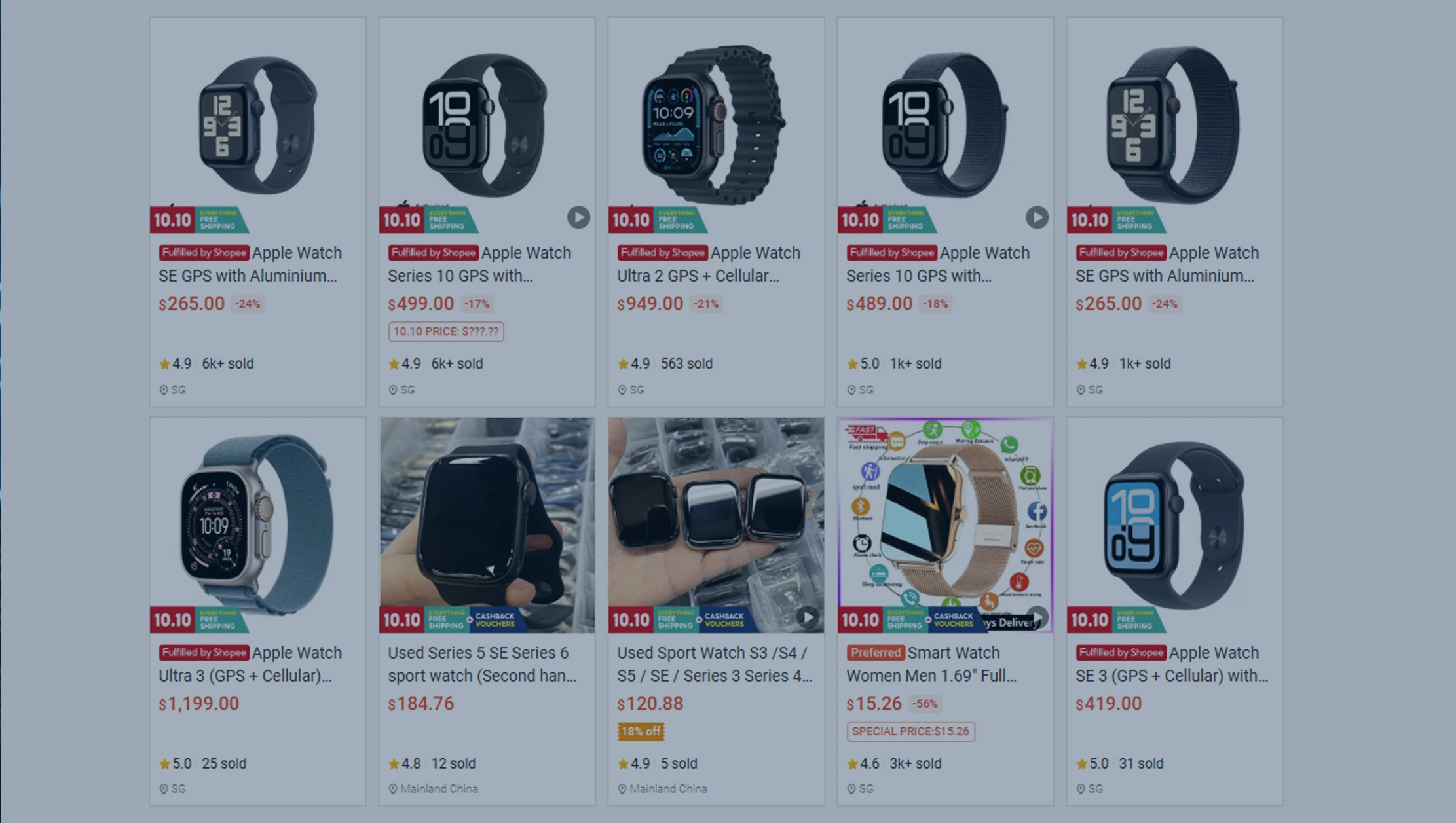This screenshot has height=823, width=1456.
Task: Play video on the Used Sport Watch listing
Action: pos(808,617)
